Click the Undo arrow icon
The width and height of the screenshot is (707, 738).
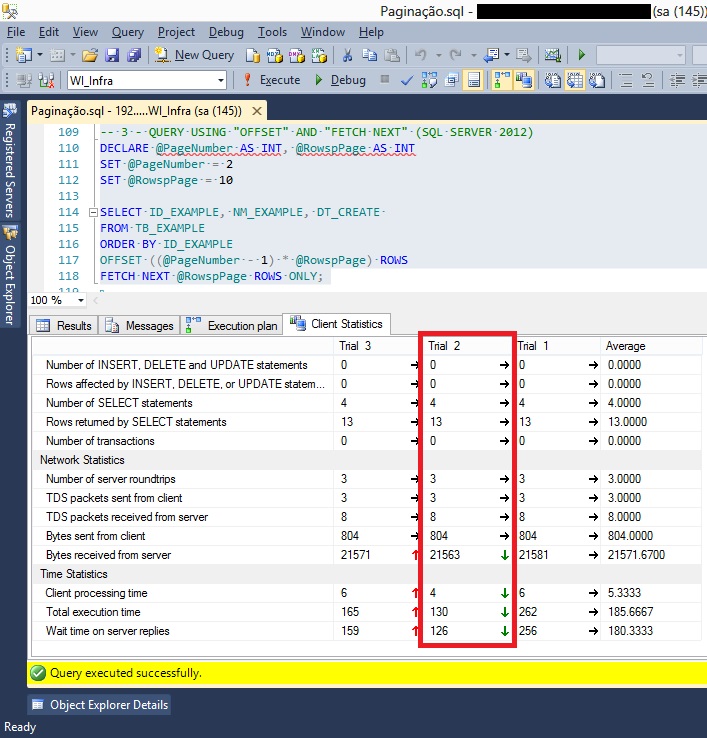(x=421, y=55)
